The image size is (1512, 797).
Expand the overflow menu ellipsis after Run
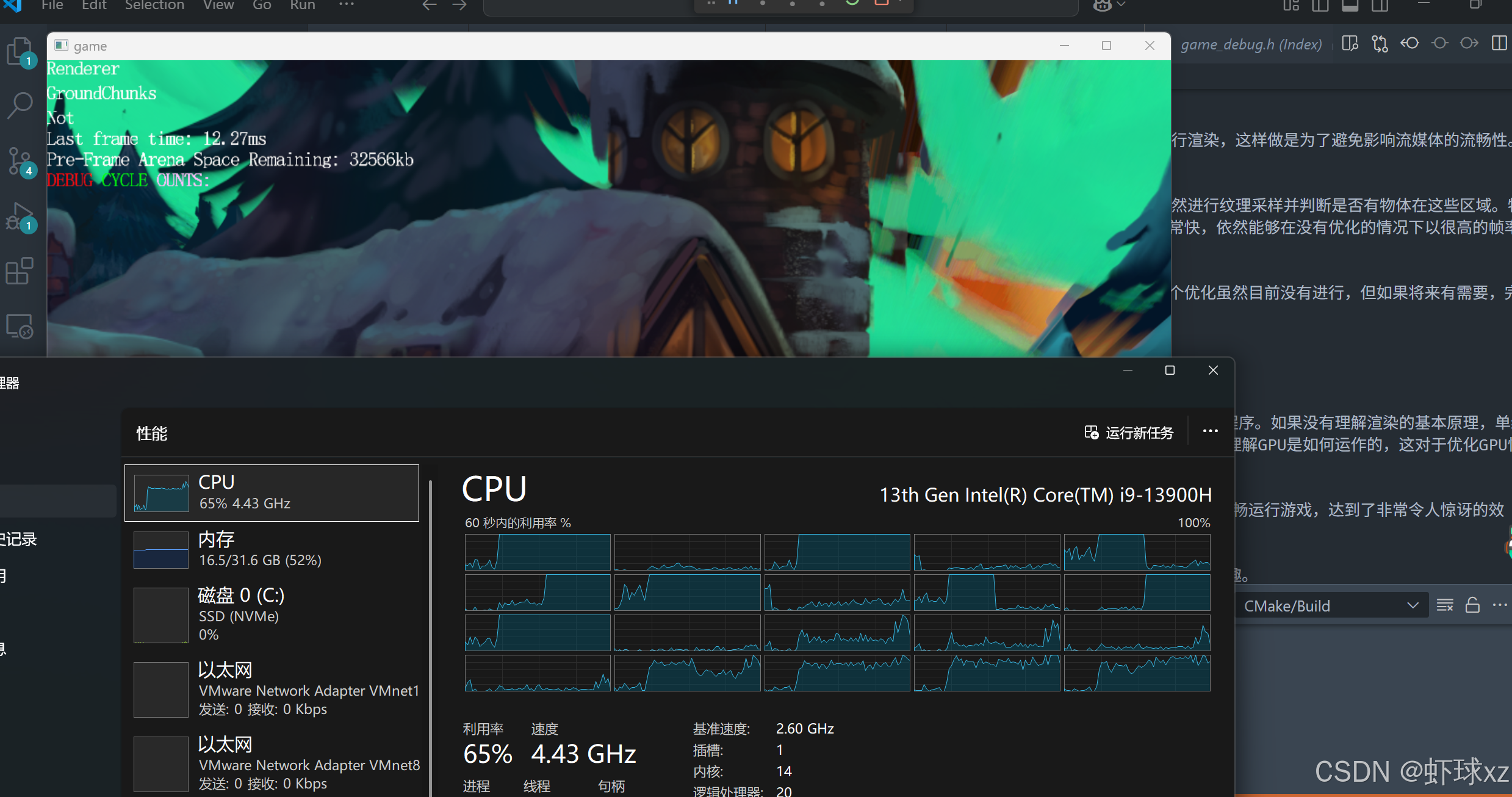coord(346,5)
